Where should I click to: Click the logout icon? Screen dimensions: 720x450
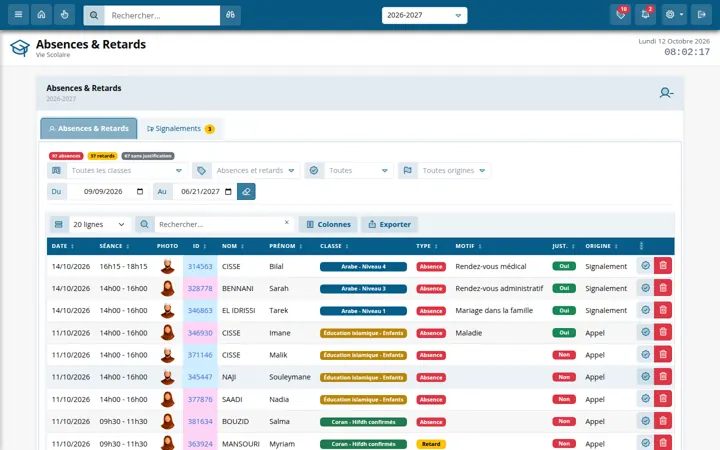click(x=701, y=15)
